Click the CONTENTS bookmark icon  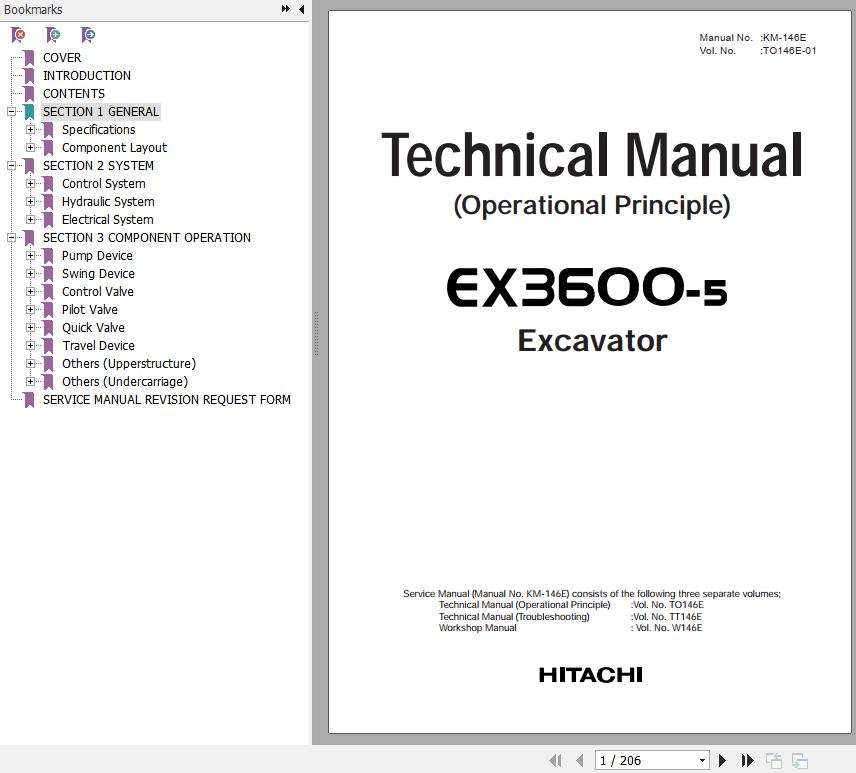pos(29,94)
